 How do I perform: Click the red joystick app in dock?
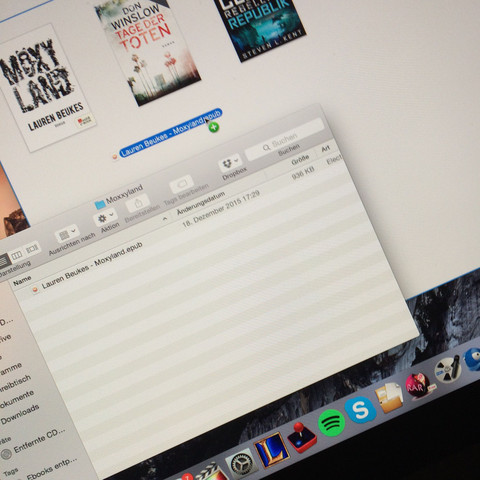point(301,437)
